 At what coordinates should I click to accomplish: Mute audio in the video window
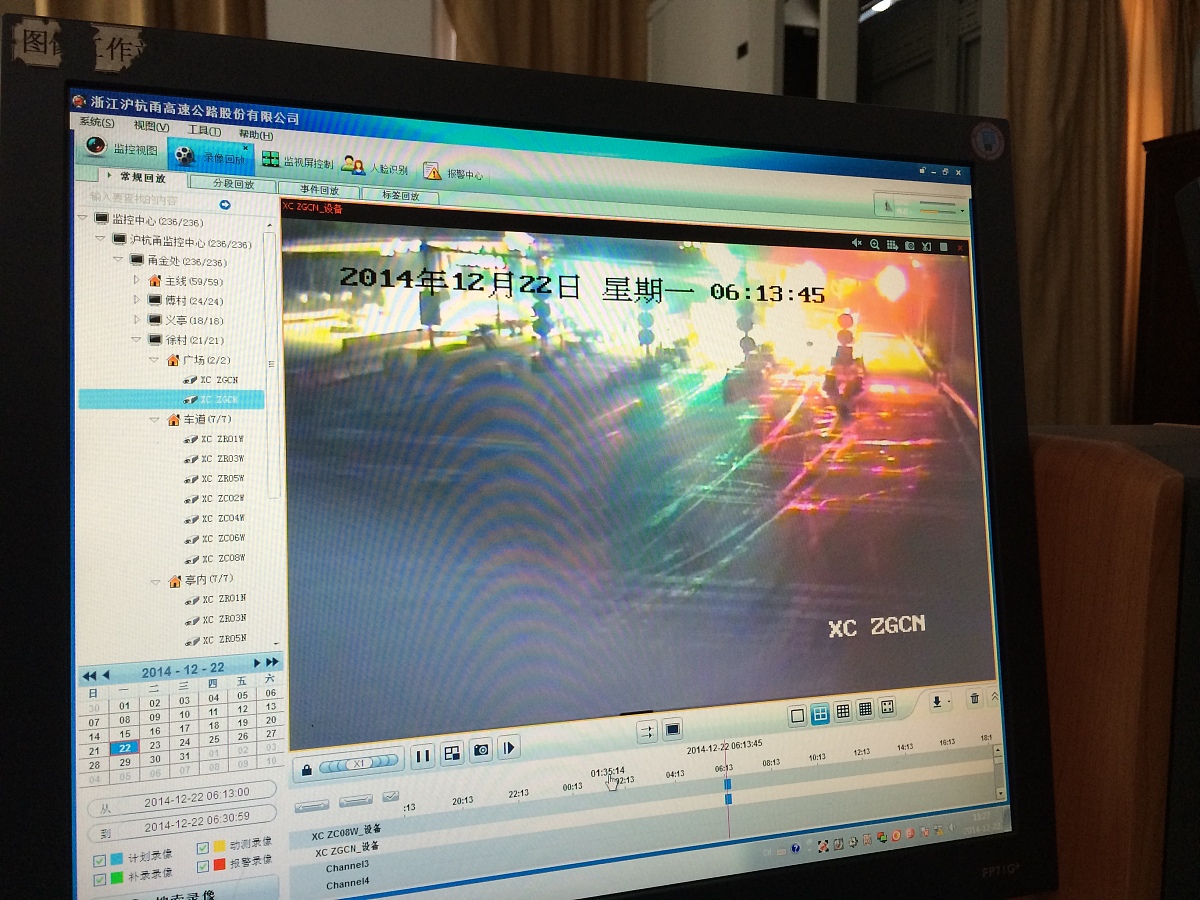[857, 243]
